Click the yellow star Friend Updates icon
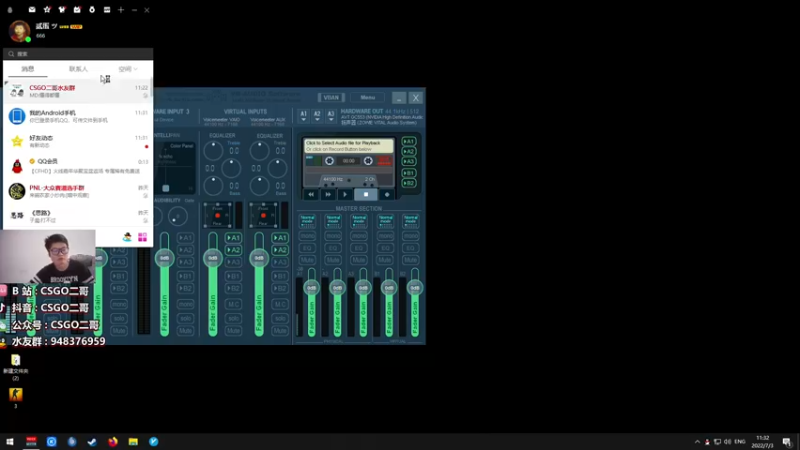 point(17,141)
